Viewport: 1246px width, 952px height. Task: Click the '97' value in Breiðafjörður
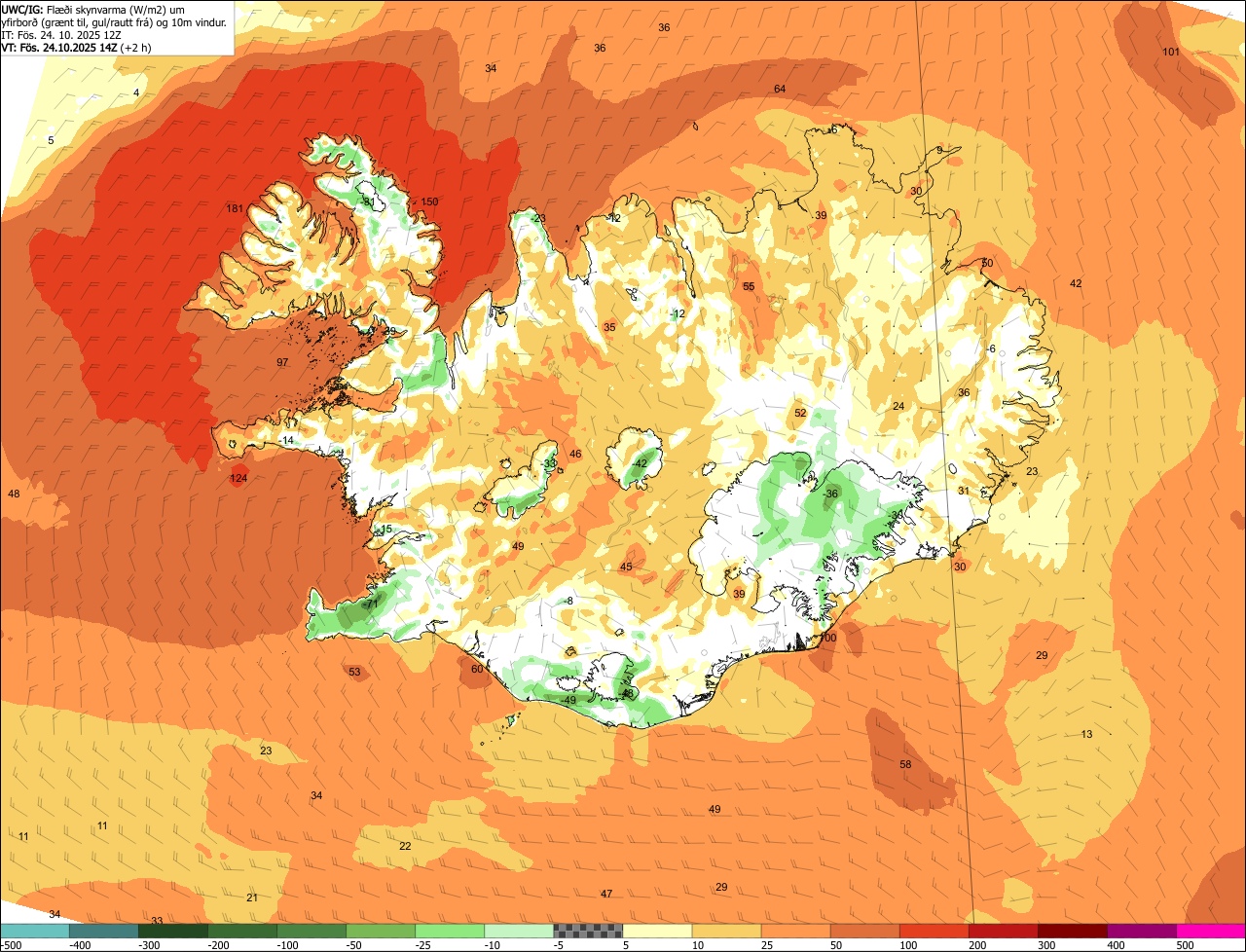click(x=282, y=362)
